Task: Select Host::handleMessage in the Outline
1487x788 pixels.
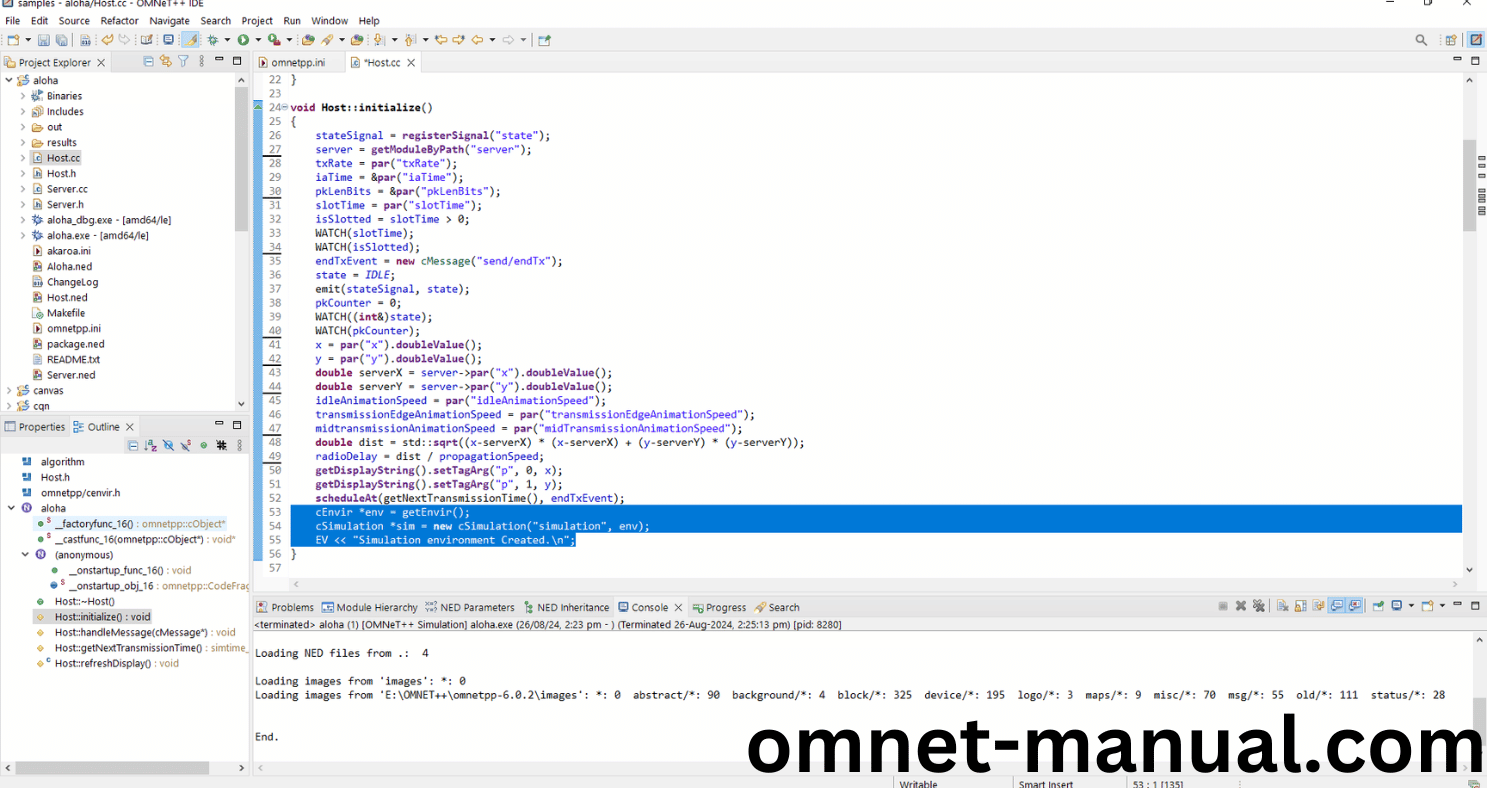Action: click(x=130, y=632)
